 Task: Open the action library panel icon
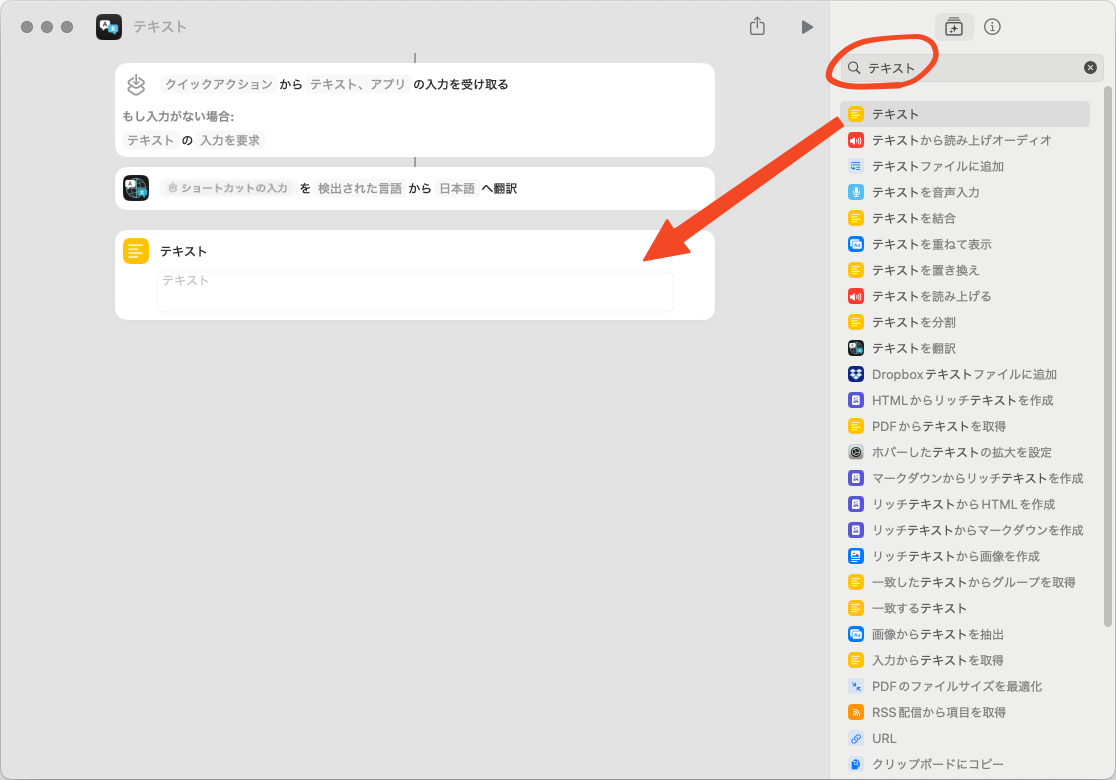click(x=954, y=27)
